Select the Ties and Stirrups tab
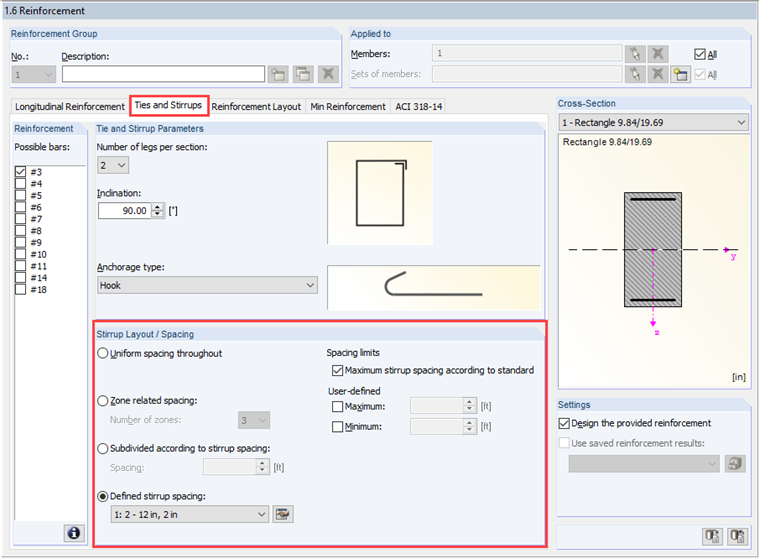The width and height of the screenshot is (760, 559). [168, 105]
